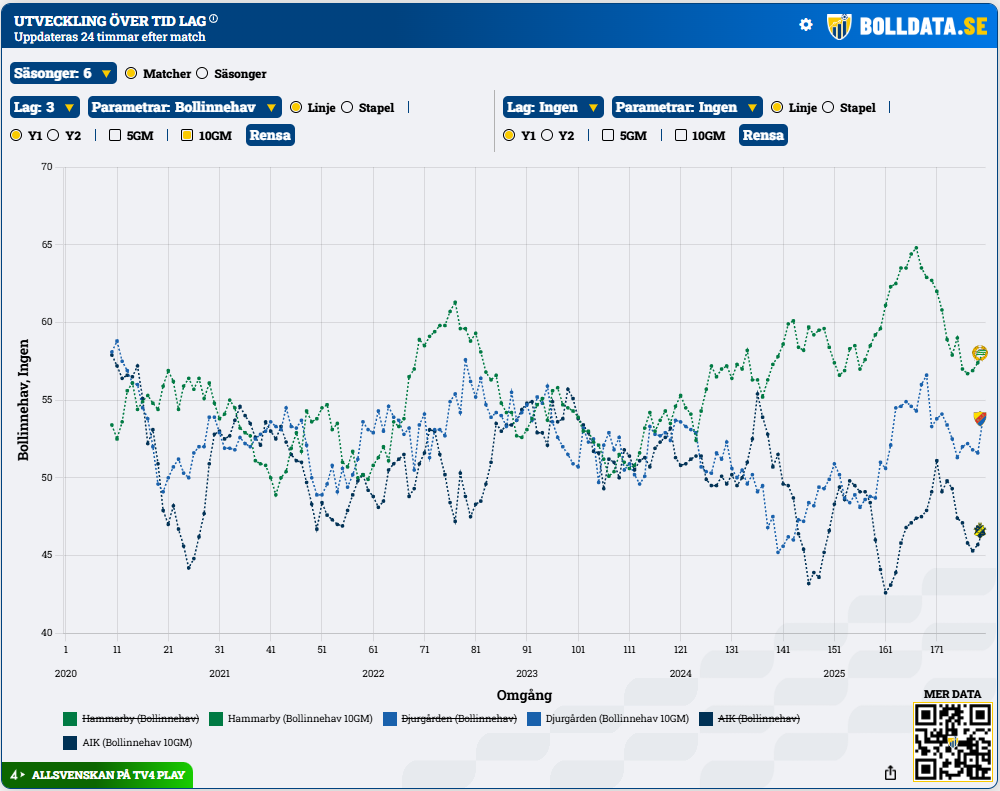Viewport: 1000px width, 791px height.
Task: Click the share icon at bottom right
Action: (x=890, y=772)
